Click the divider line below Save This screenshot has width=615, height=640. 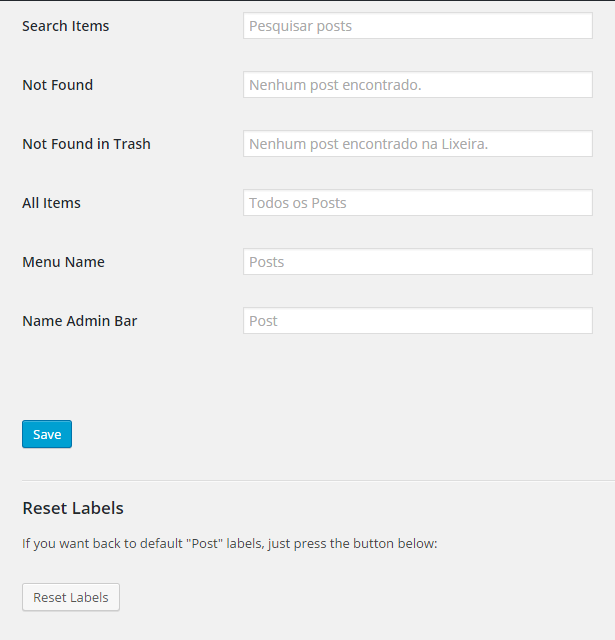pyautogui.click(x=318, y=480)
